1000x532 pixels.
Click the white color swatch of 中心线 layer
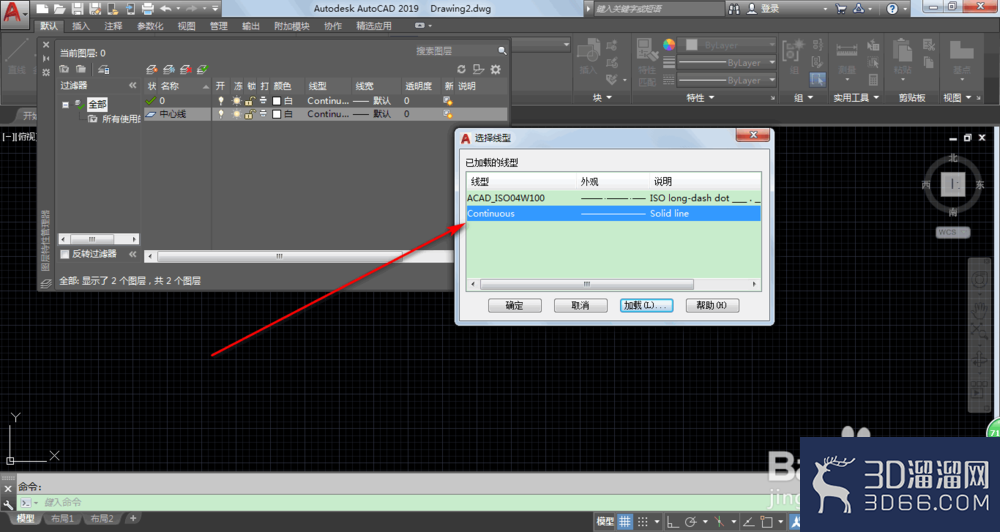coord(277,114)
